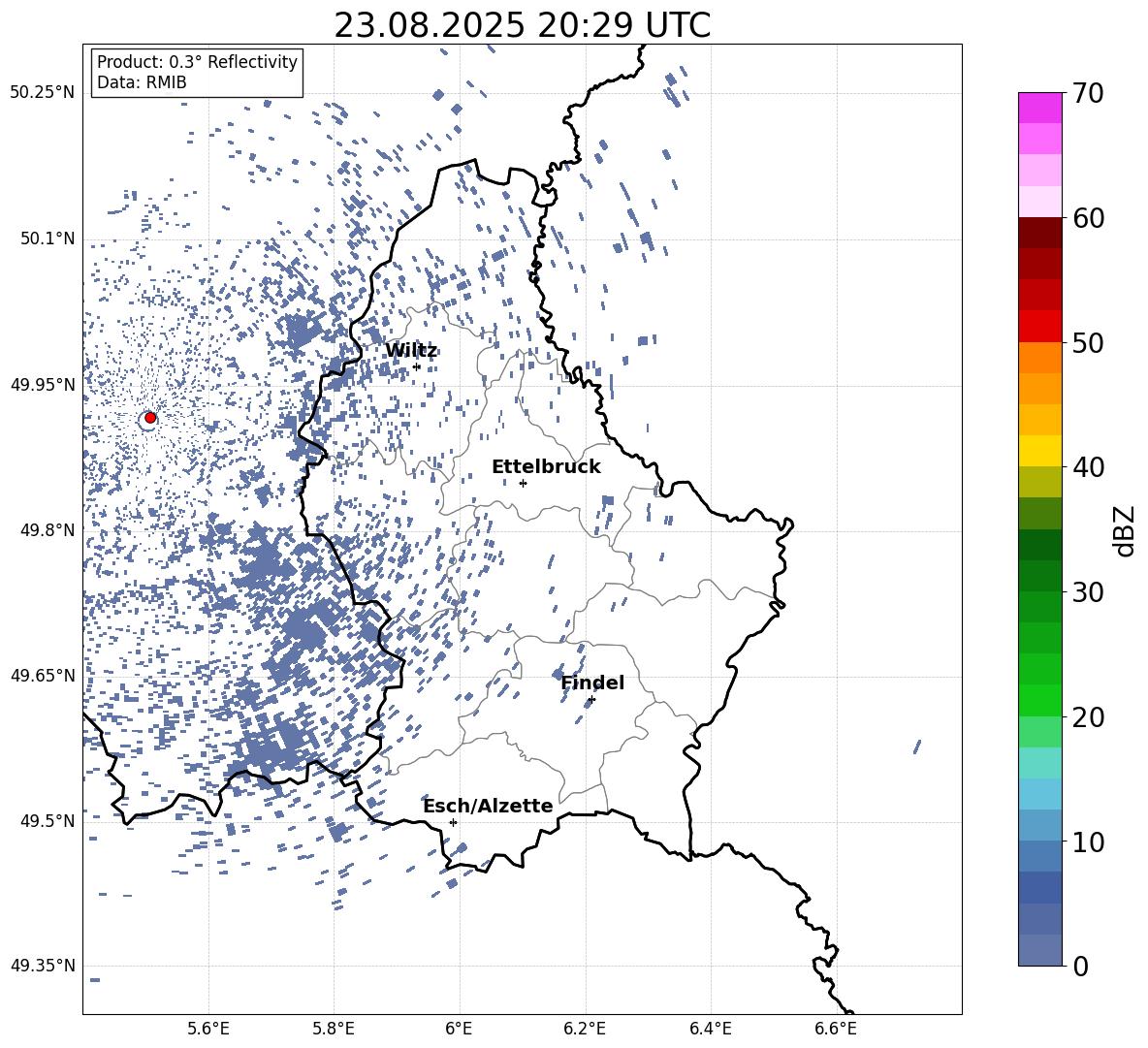
Task: Click the 50 tick label on colorbar
Action: point(1088,342)
